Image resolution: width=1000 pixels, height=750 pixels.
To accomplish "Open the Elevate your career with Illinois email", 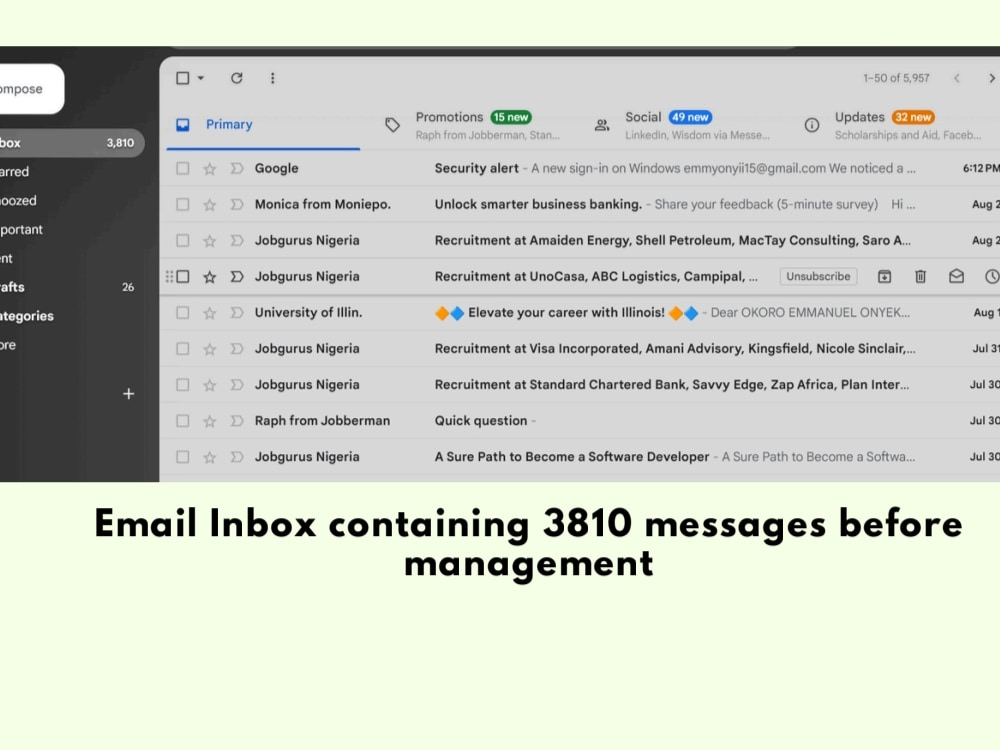I will click(x=580, y=312).
